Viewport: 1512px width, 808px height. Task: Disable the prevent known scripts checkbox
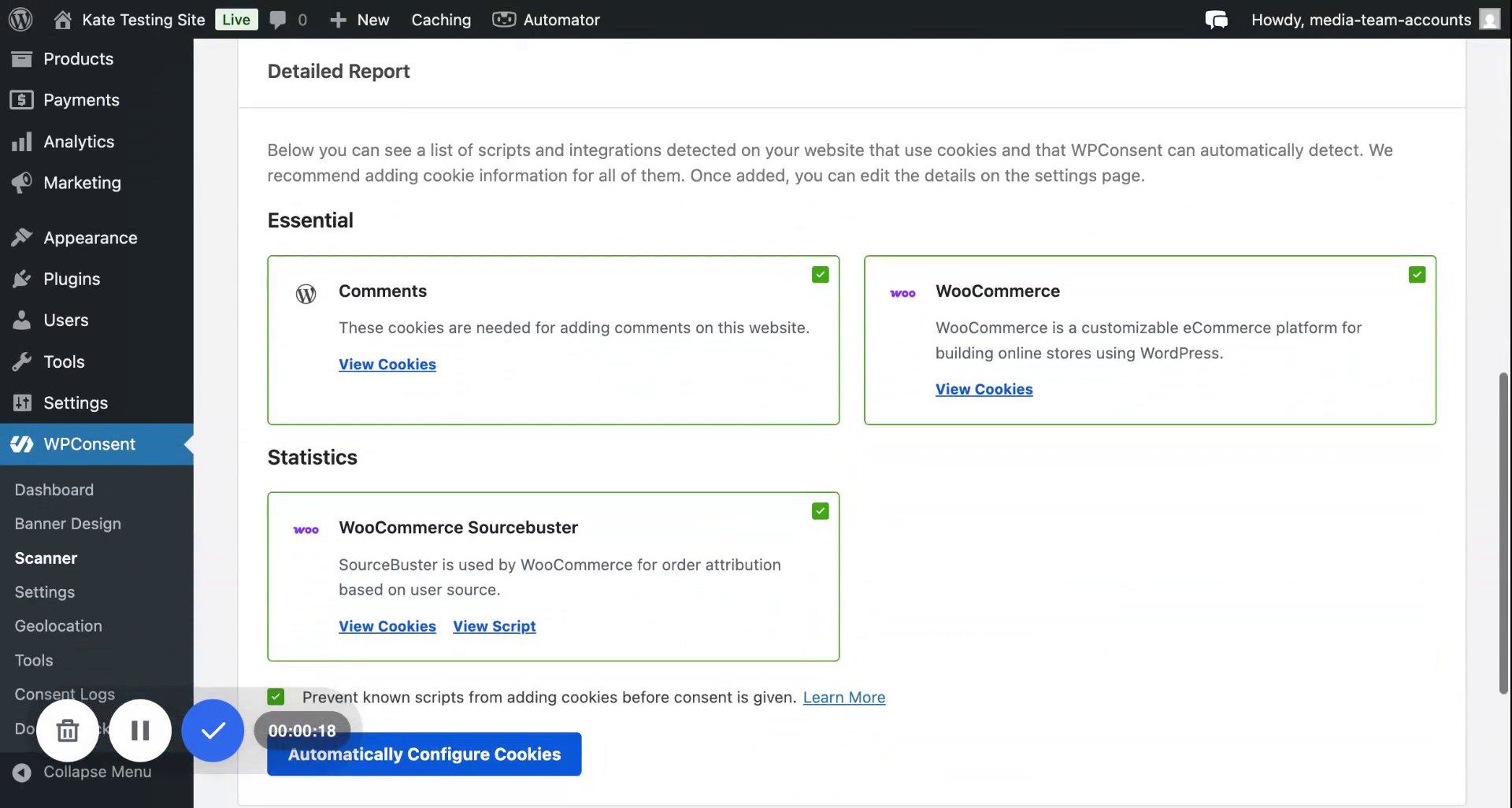coord(276,697)
